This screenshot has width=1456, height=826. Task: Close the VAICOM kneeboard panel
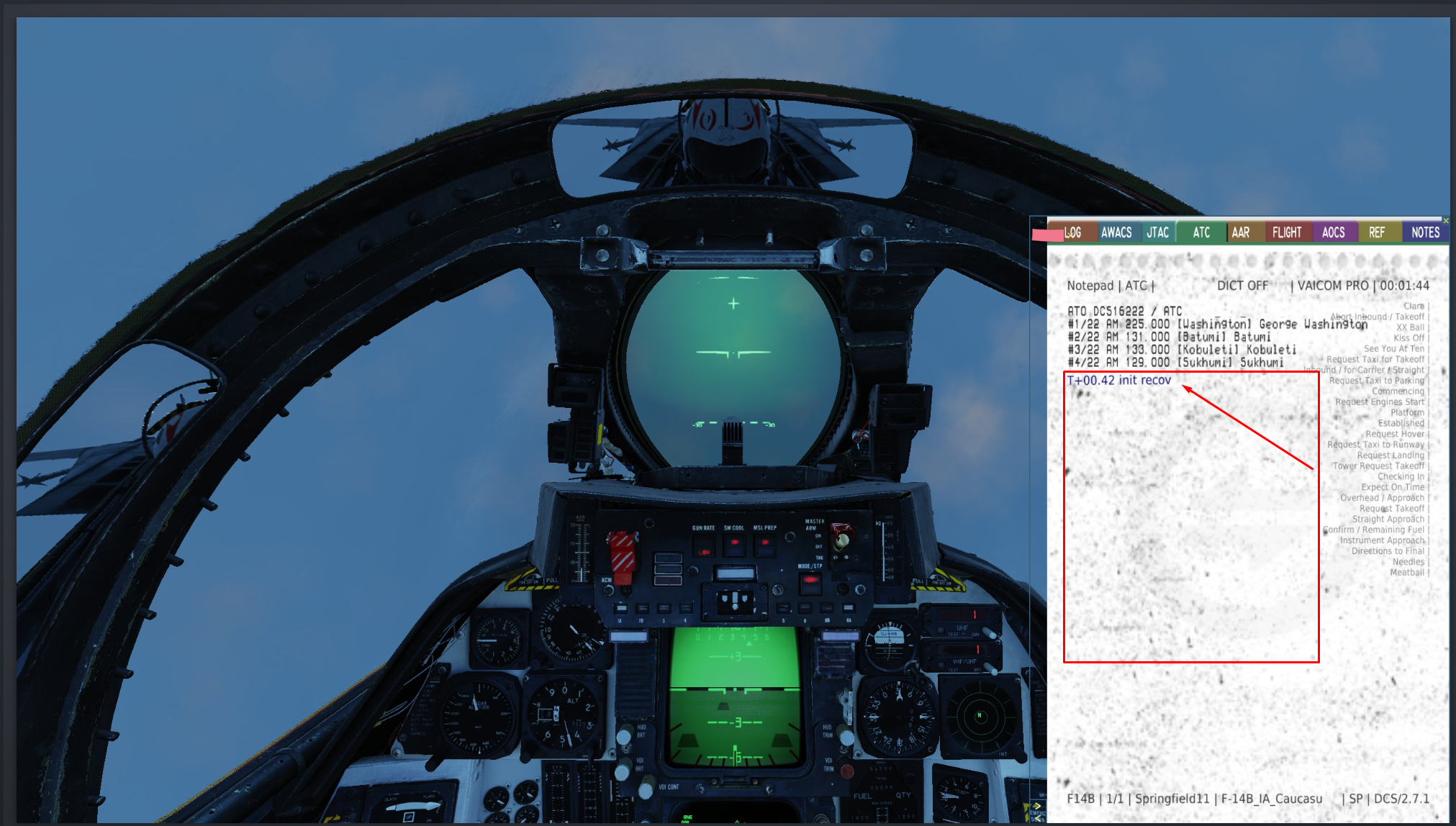1446,220
